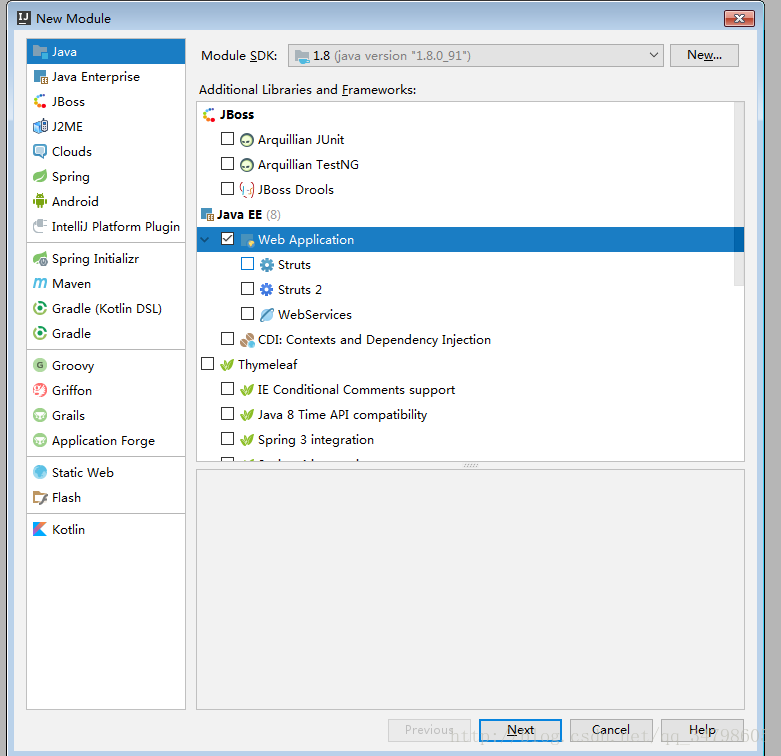The height and width of the screenshot is (756, 781).
Task: Uncheck the Web Application checkbox
Action: (227, 239)
